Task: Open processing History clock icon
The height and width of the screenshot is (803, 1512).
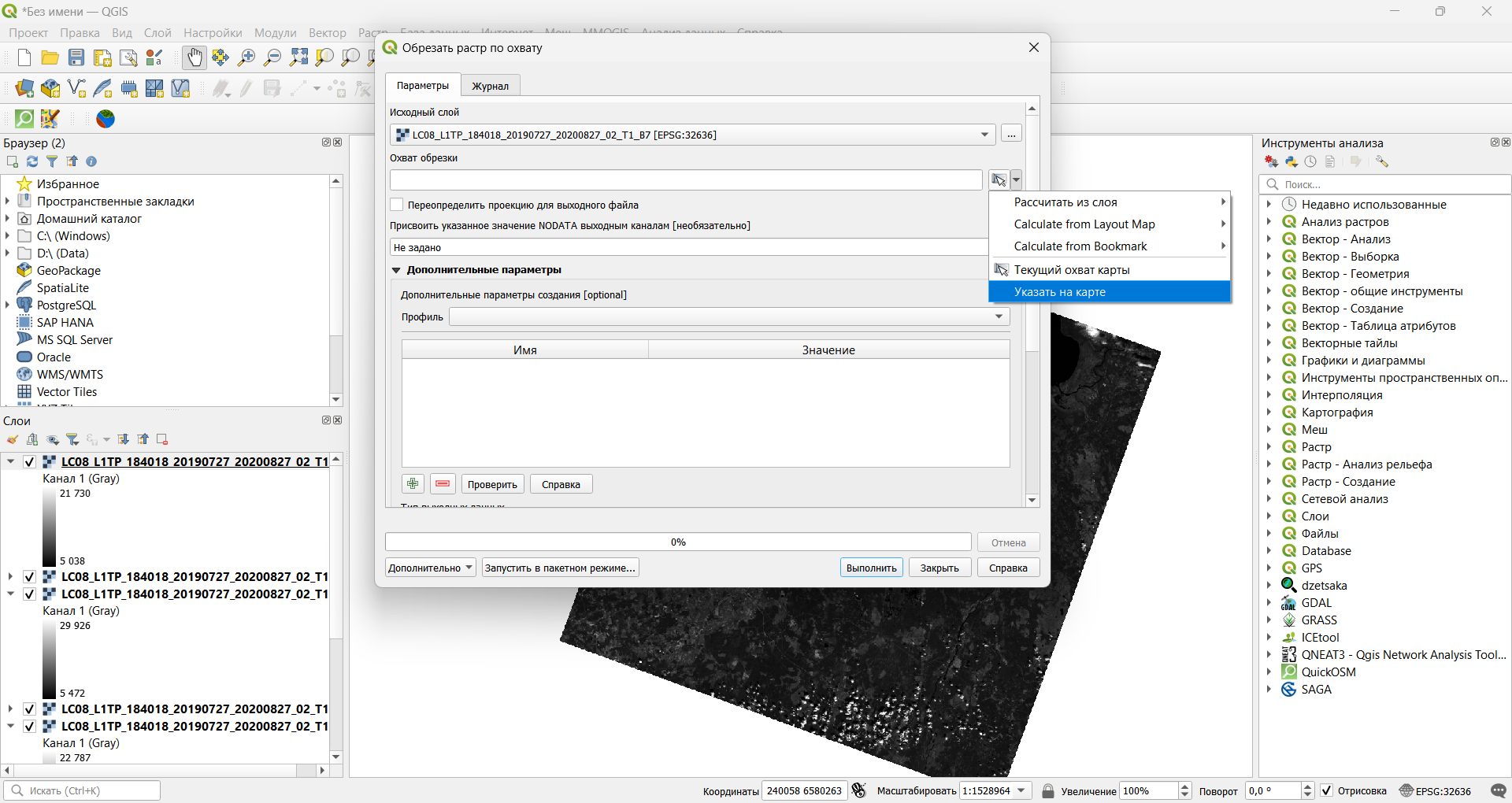Action: 1310,161
